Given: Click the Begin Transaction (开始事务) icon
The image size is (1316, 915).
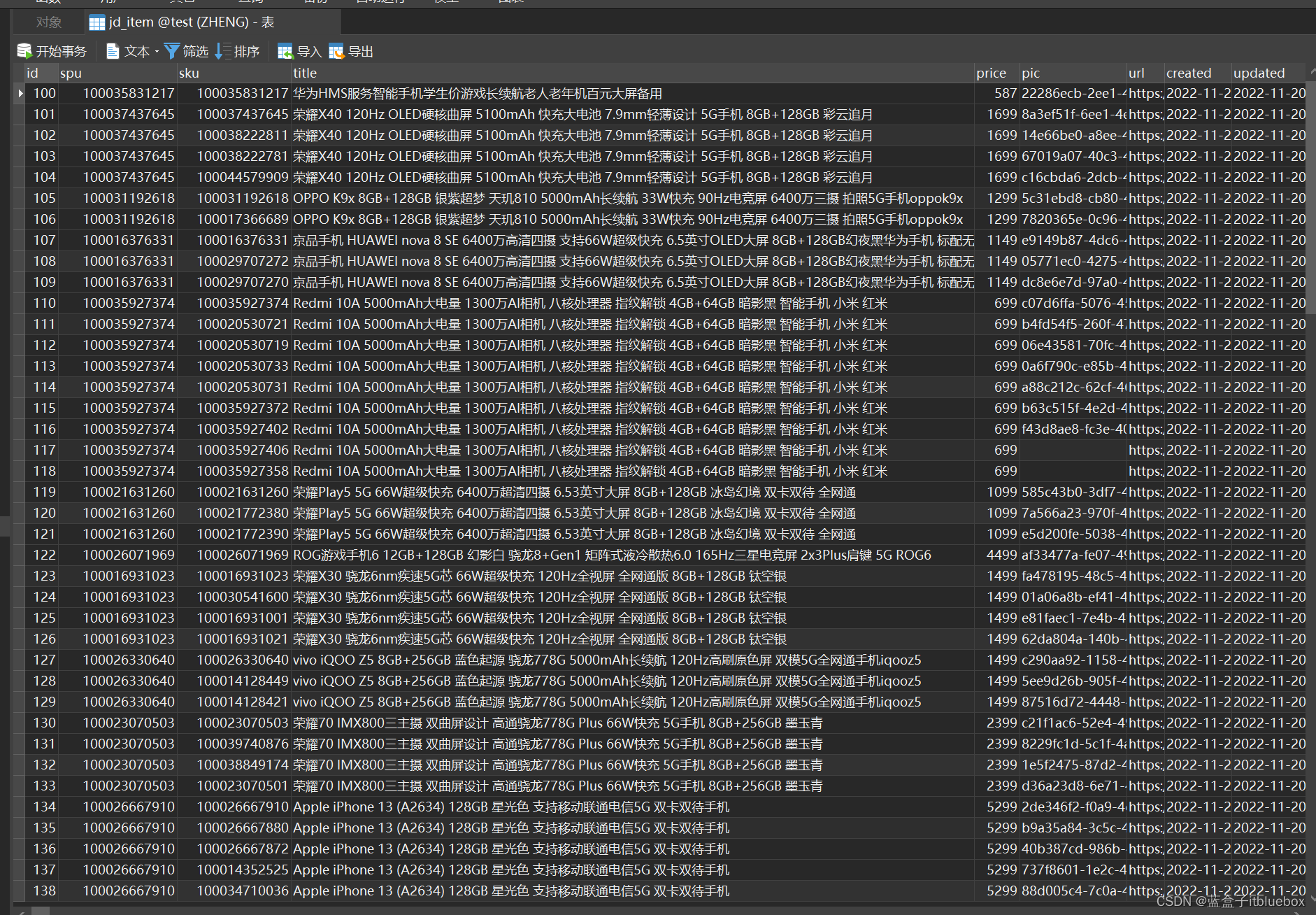Looking at the screenshot, I should (24, 51).
